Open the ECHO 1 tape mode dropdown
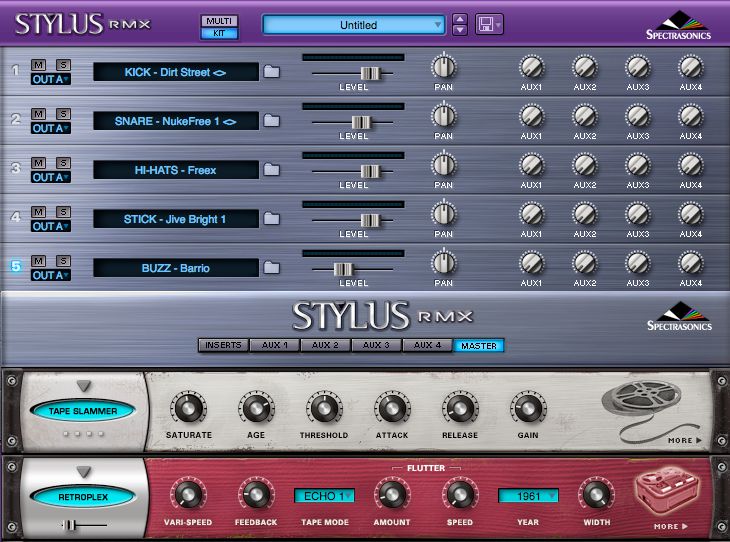This screenshot has height=542, width=730. (x=324, y=496)
